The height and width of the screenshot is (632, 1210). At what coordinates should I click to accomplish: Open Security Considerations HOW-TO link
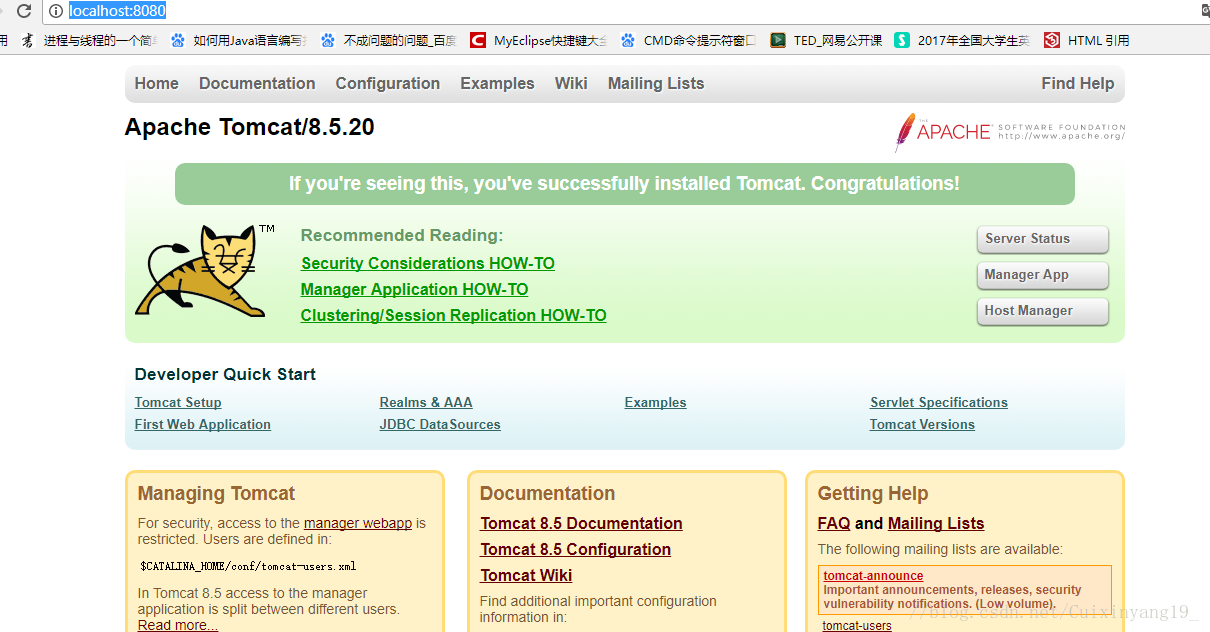[x=428, y=264]
